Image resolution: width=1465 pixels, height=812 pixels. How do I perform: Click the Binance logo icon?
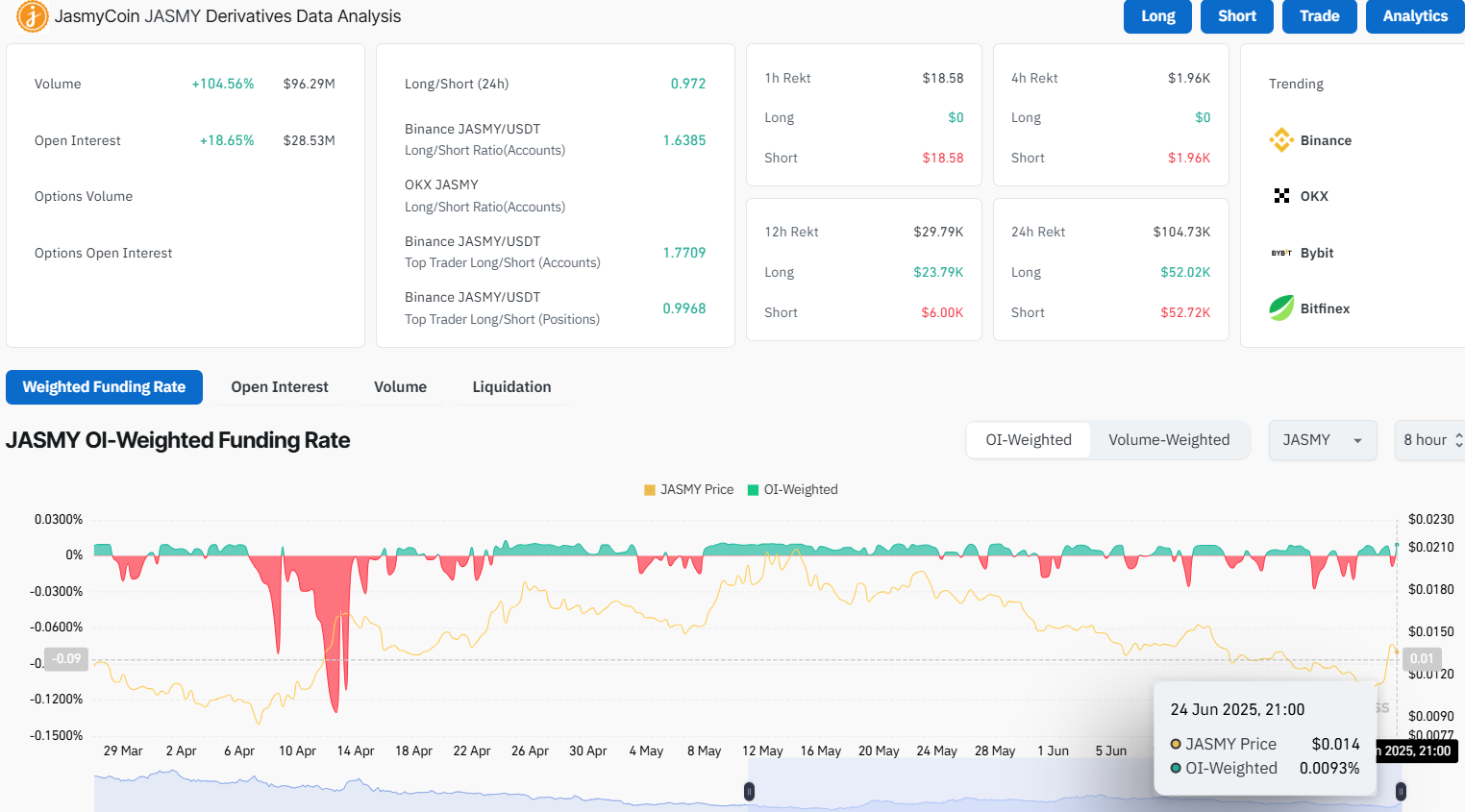click(x=1281, y=140)
